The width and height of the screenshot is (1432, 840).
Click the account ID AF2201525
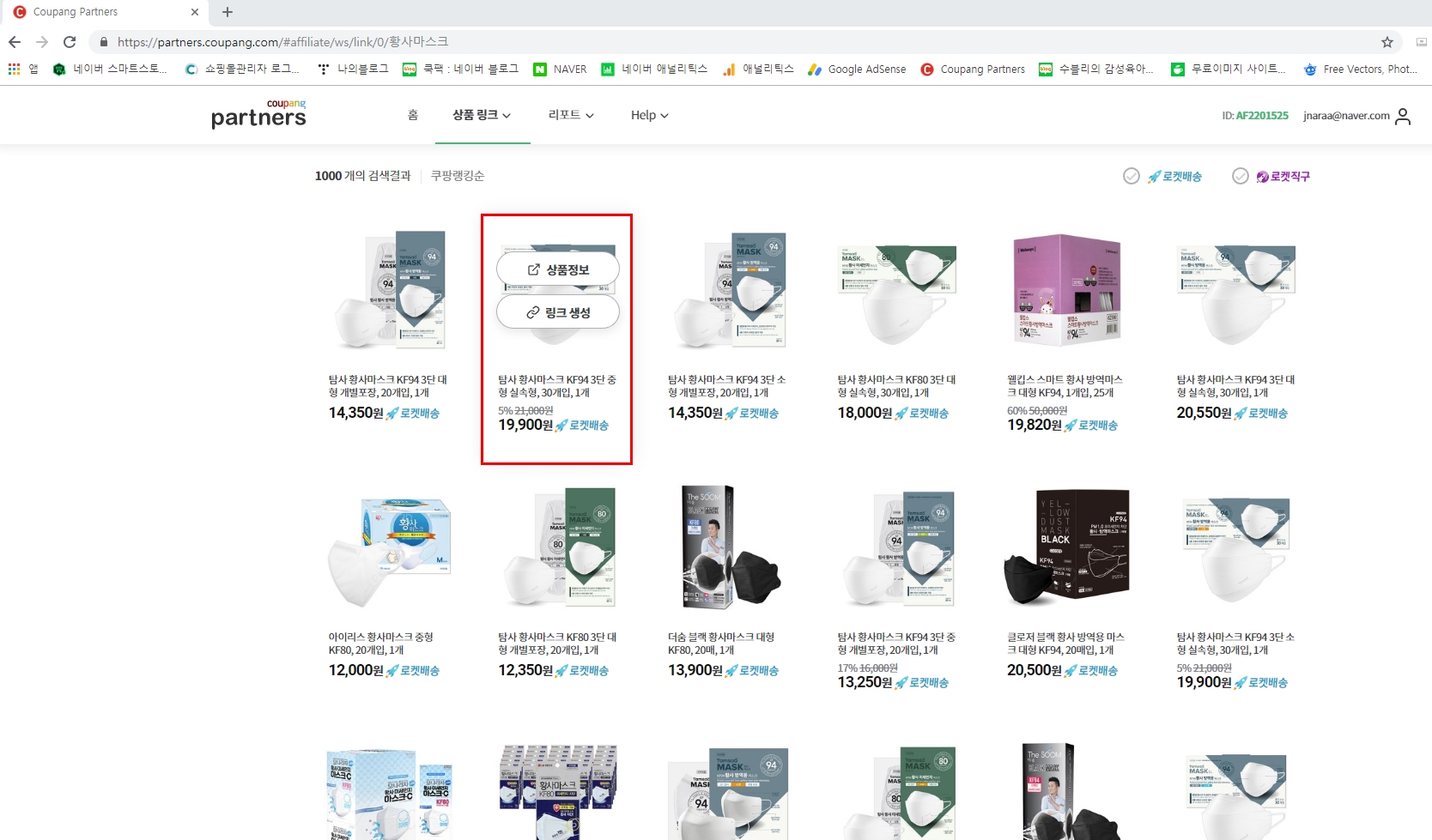(1255, 116)
